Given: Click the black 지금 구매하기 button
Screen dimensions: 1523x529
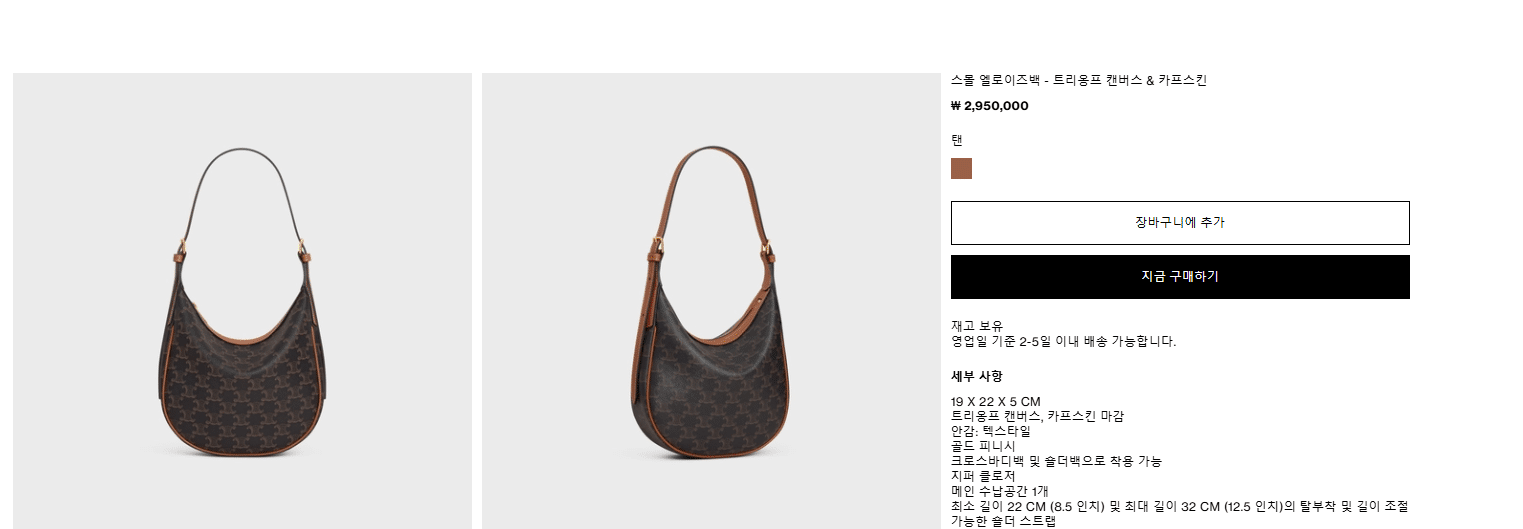Looking at the screenshot, I should [1180, 277].
